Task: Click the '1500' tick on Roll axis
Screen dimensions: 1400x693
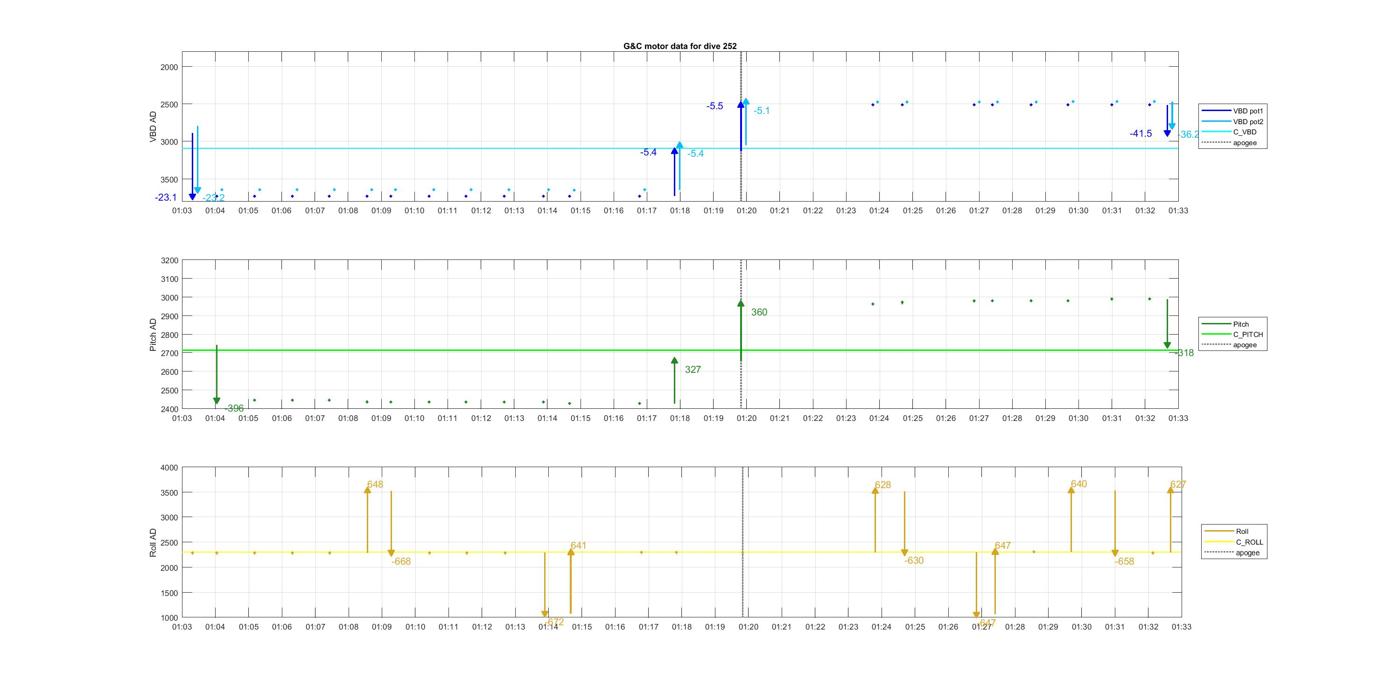Action: point(169,593)
